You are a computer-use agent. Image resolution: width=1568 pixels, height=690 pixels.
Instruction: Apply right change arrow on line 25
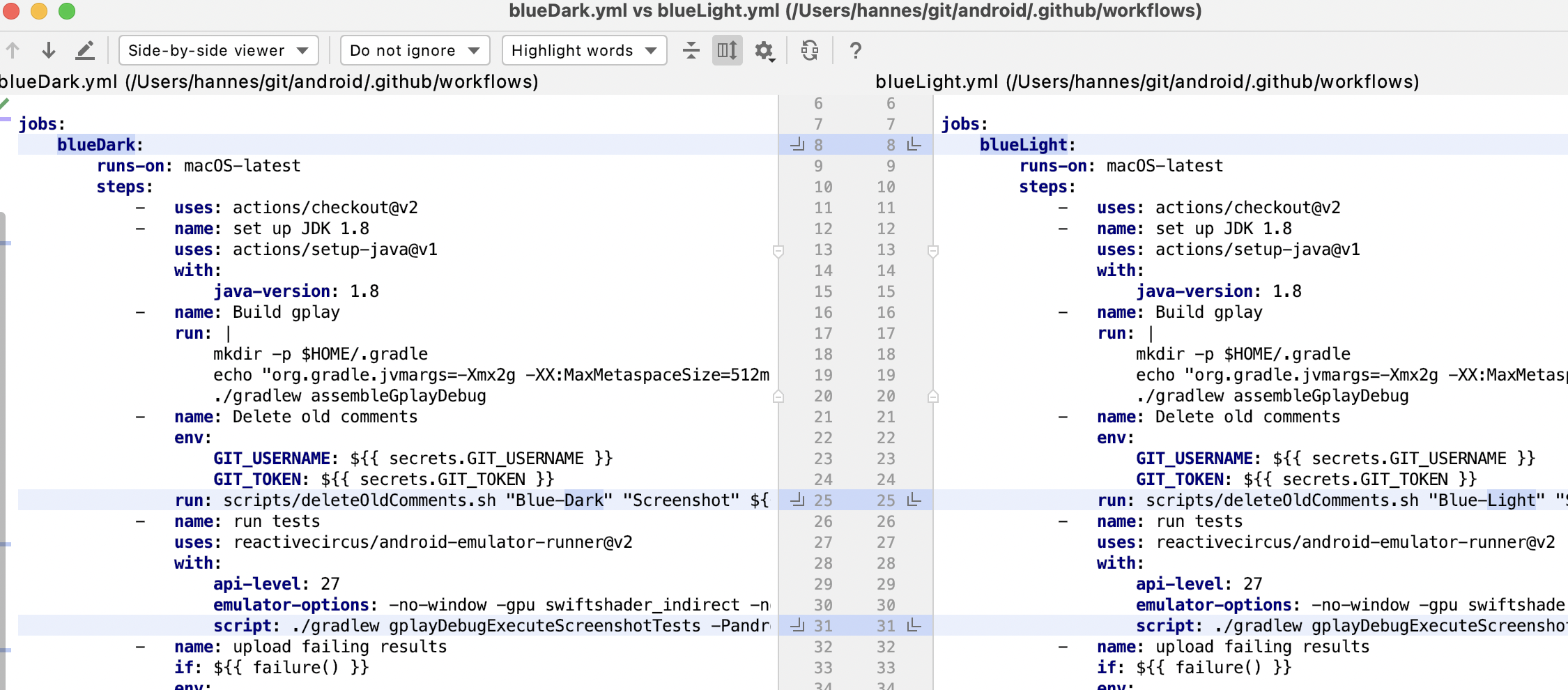pyautogui.click(x=914, y=500)
